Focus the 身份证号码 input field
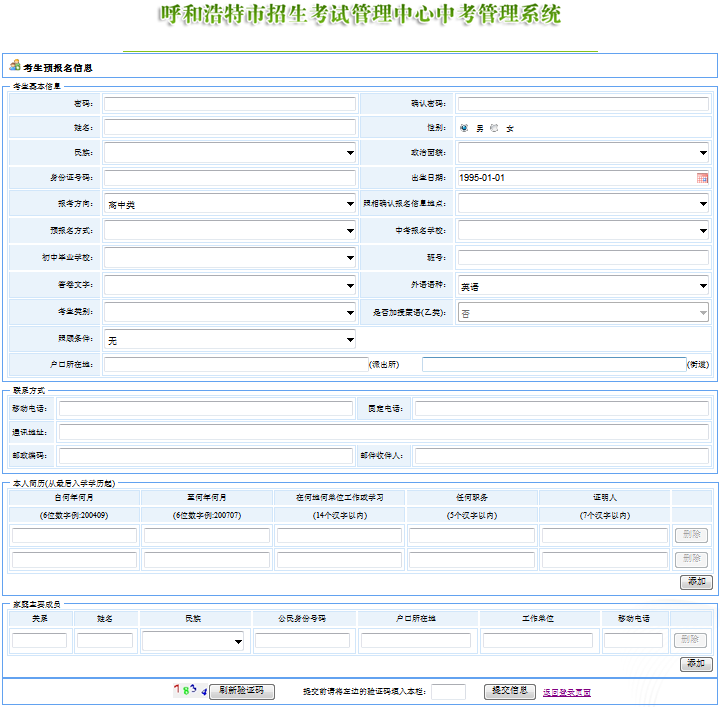The width and height of the screenshot is (720, 707). pyautogui.click(x=230, y=178)
